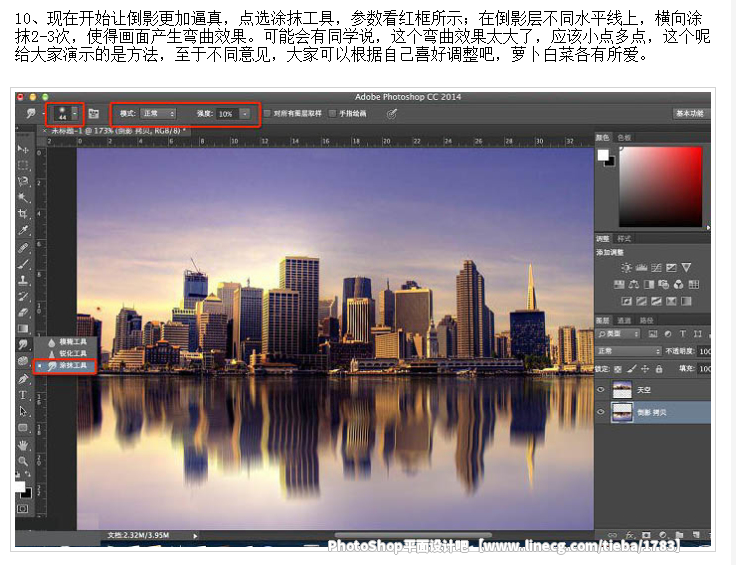Enable 对所有图层取样 checkbox
Screen dimensions: 736x565
[x=267, y=114]
